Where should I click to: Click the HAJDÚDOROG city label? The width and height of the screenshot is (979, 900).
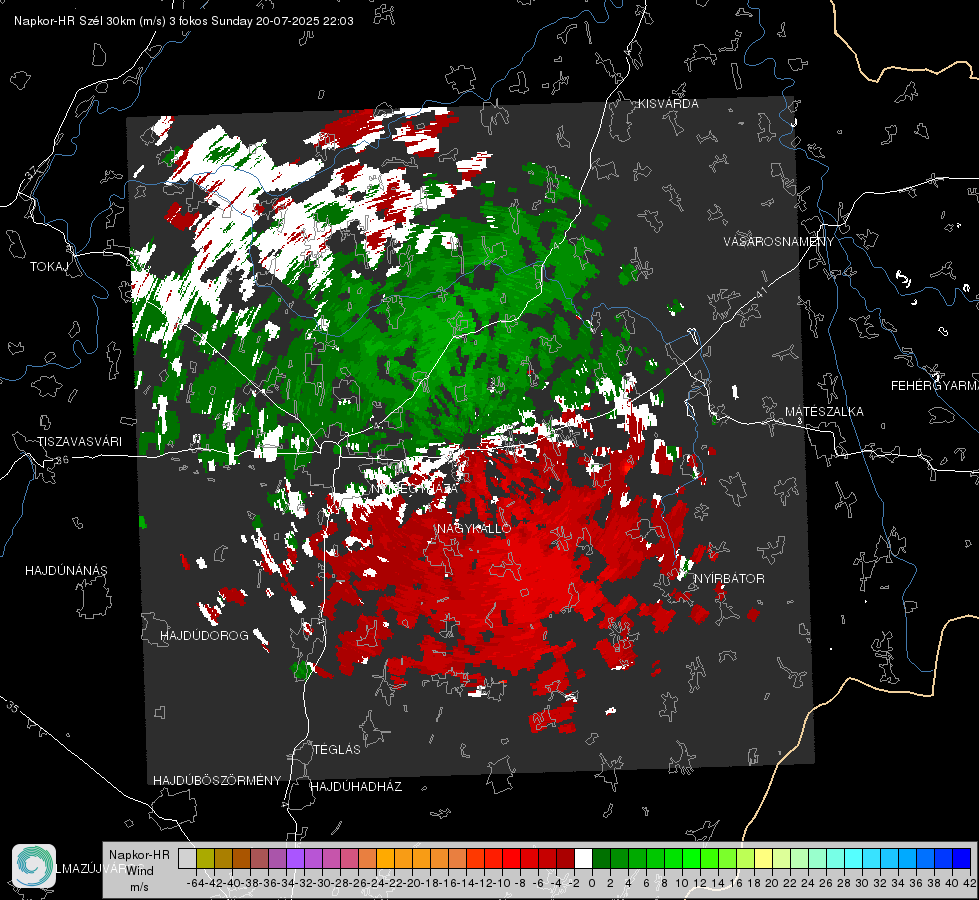(x=204, y=635)
